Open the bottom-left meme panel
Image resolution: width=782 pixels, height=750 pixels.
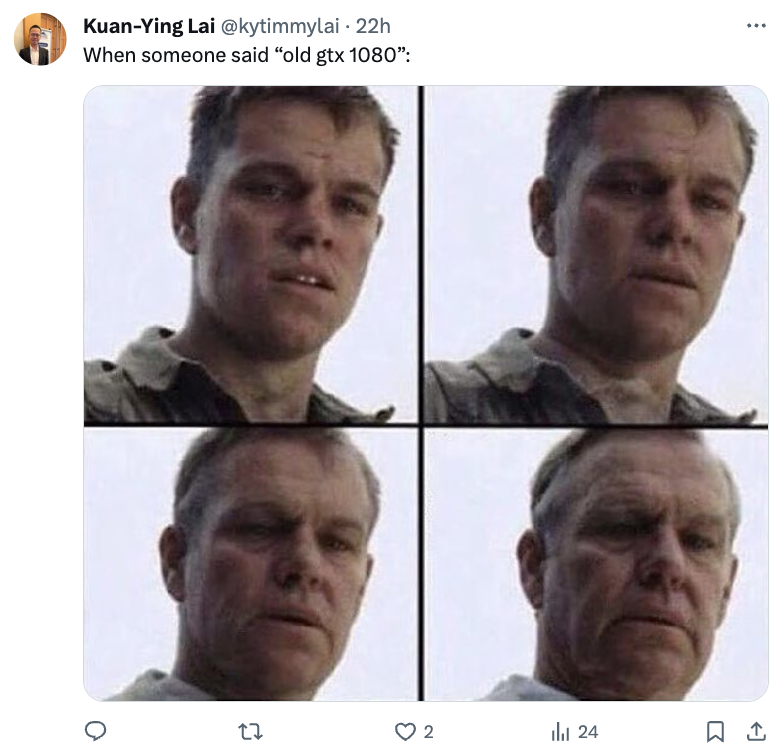coord(250,565)
